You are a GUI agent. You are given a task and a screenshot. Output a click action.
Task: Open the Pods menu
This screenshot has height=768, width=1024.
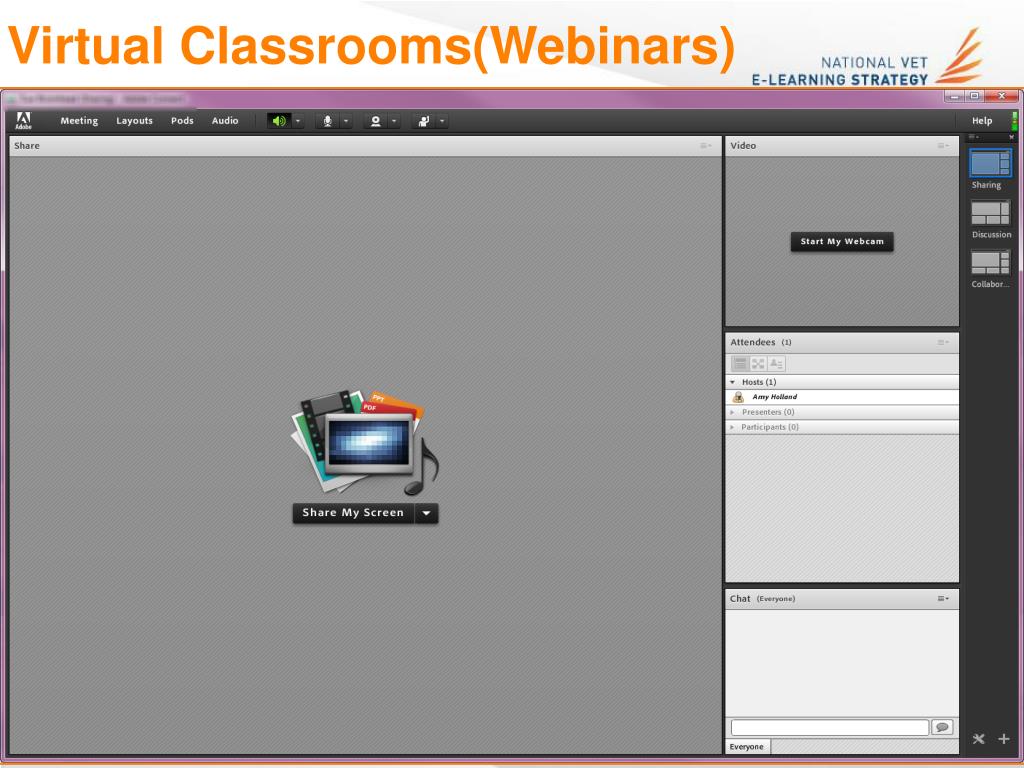point(182,121)
